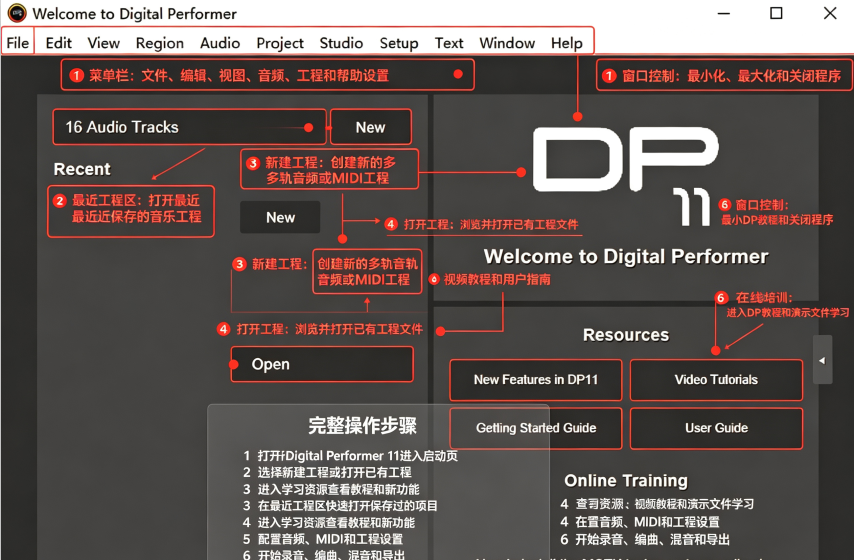Click the Open project button
The image size is (854, 560).
[x=322, y=364]
